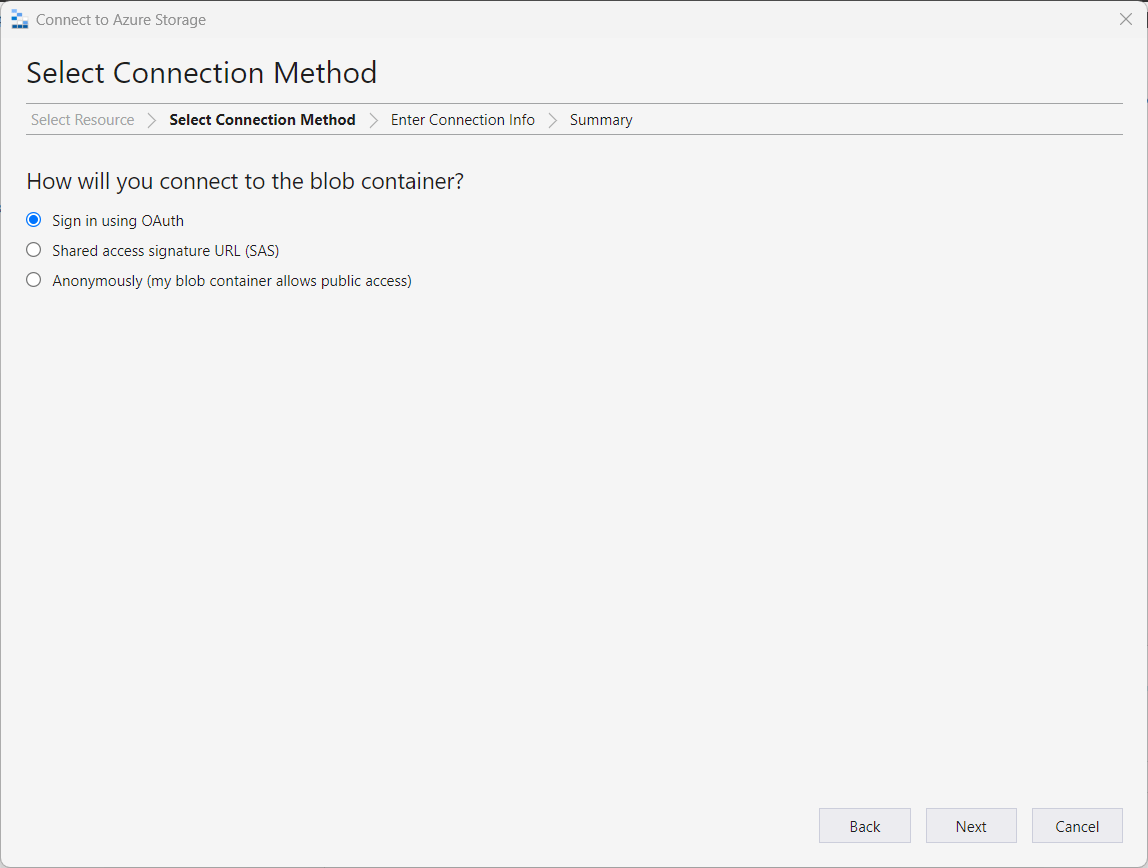Click the chevron before the Summary step
The width and height of the screenshot is (1148, 868).
pos(552,120)
